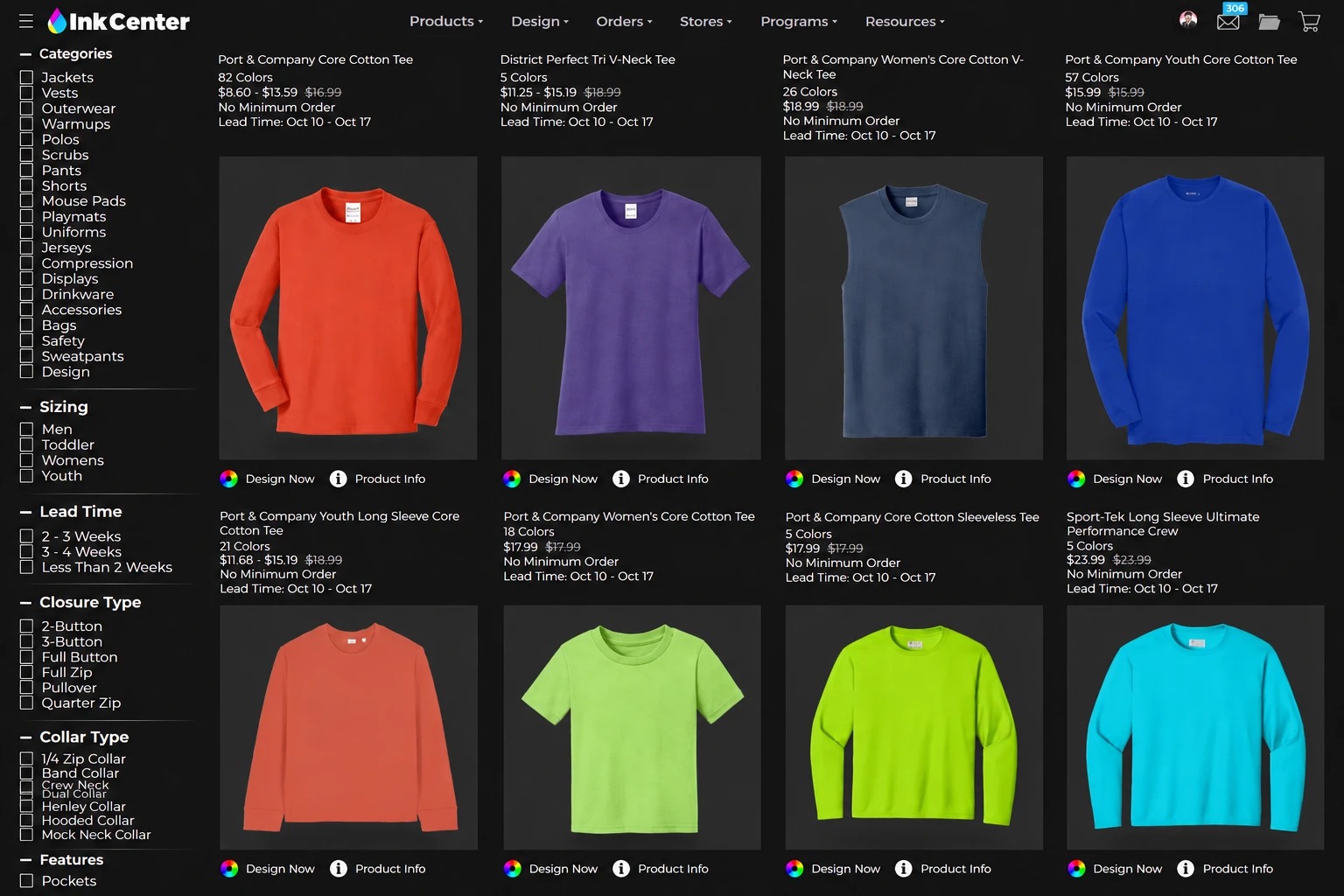Image resolution: width=1344 pixels, height=896 pixels.
Task: Open the user profile avatar
Action: (1188, 20)
